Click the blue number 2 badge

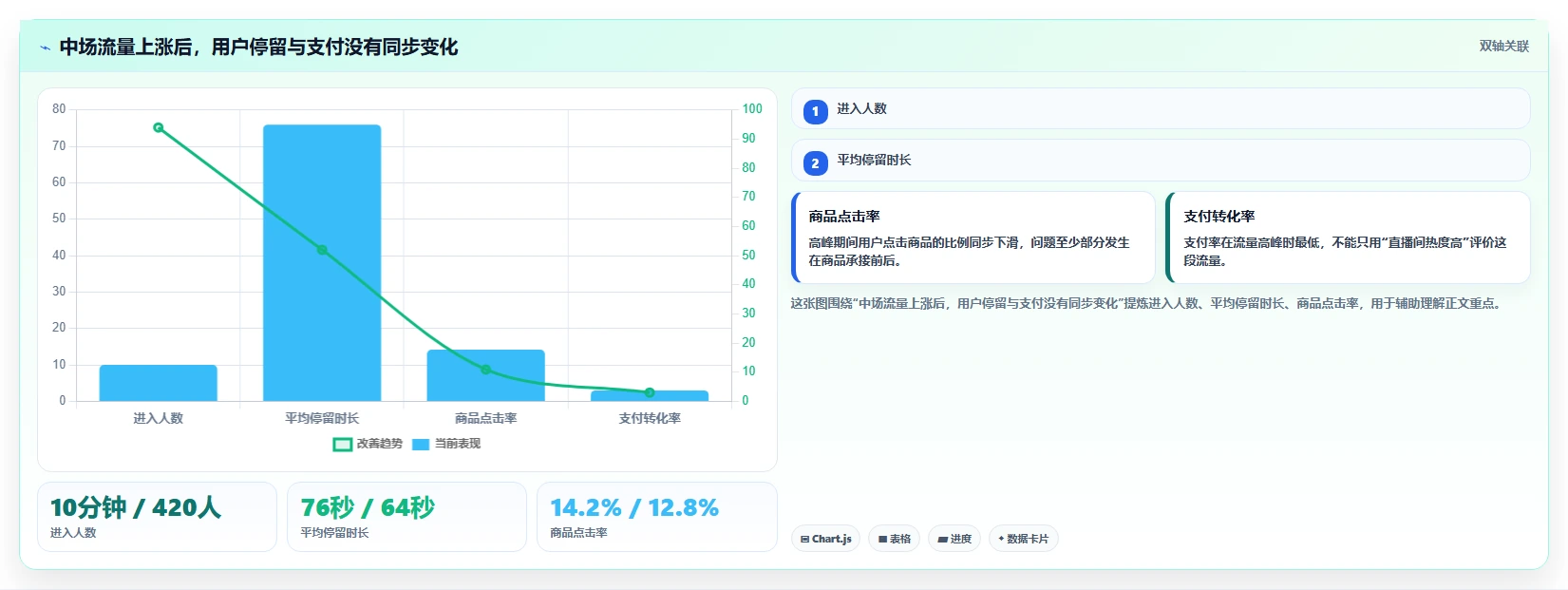pyautogui.click(x=815, y=163)
